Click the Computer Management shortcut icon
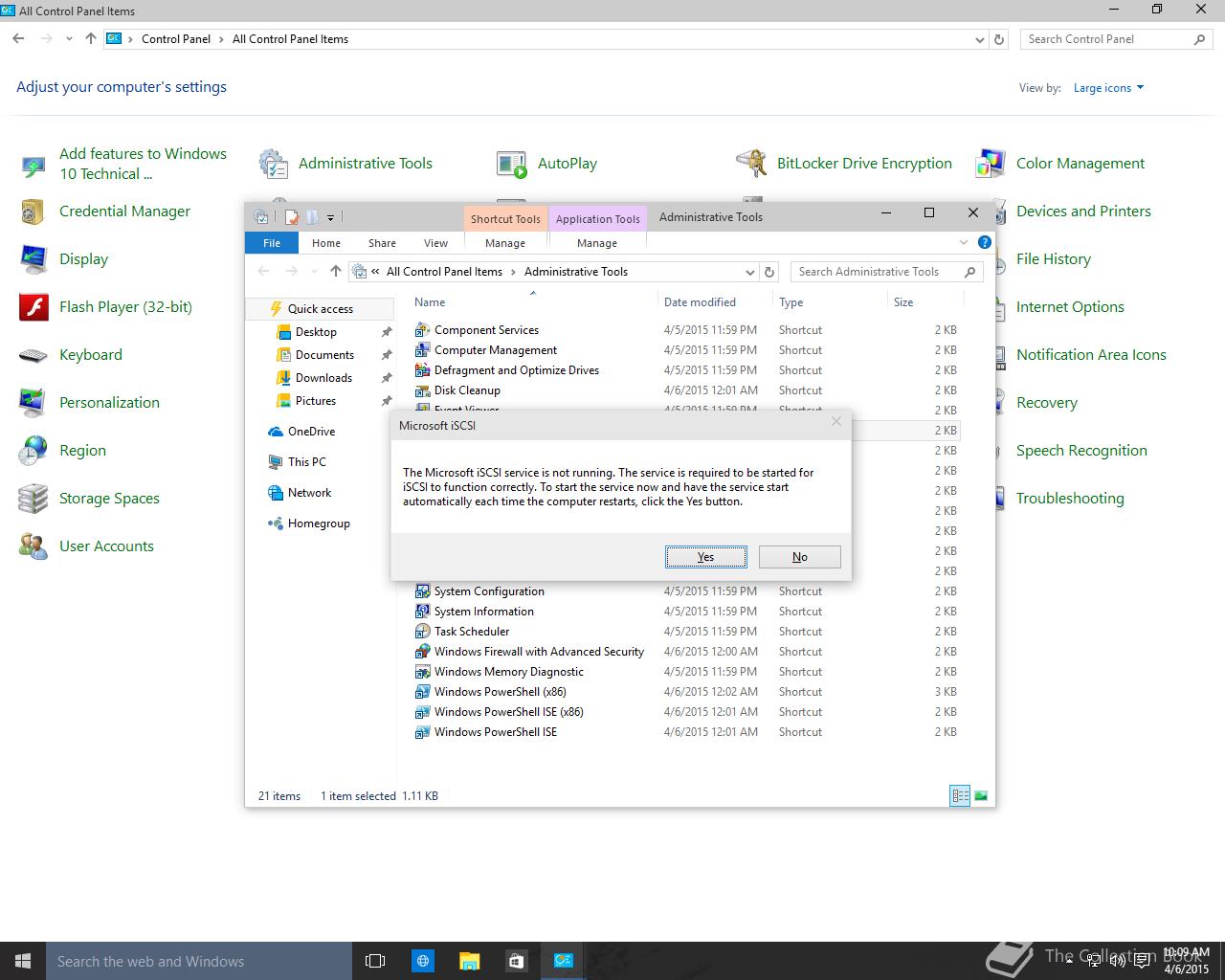This screenshot has width=1225, height=980. click(x=422, y=350)
